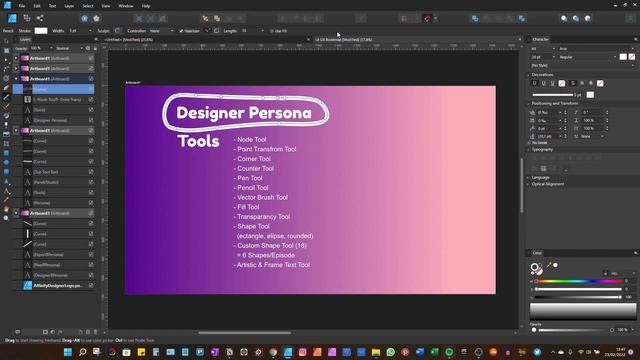Open the Layer menu
640x360 pixels.
[x=69, y=6]
